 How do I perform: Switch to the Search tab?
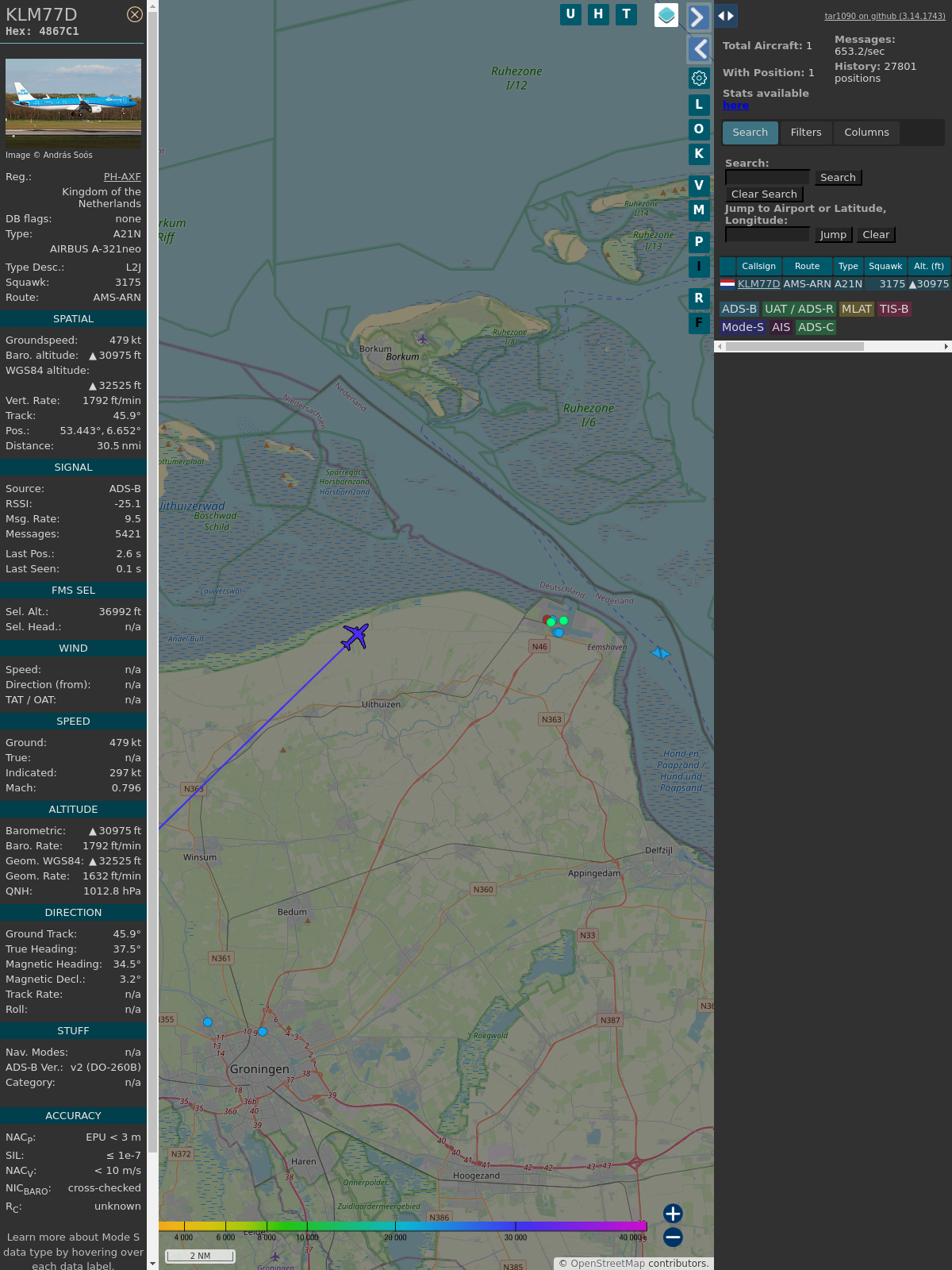tap(750, 133)
